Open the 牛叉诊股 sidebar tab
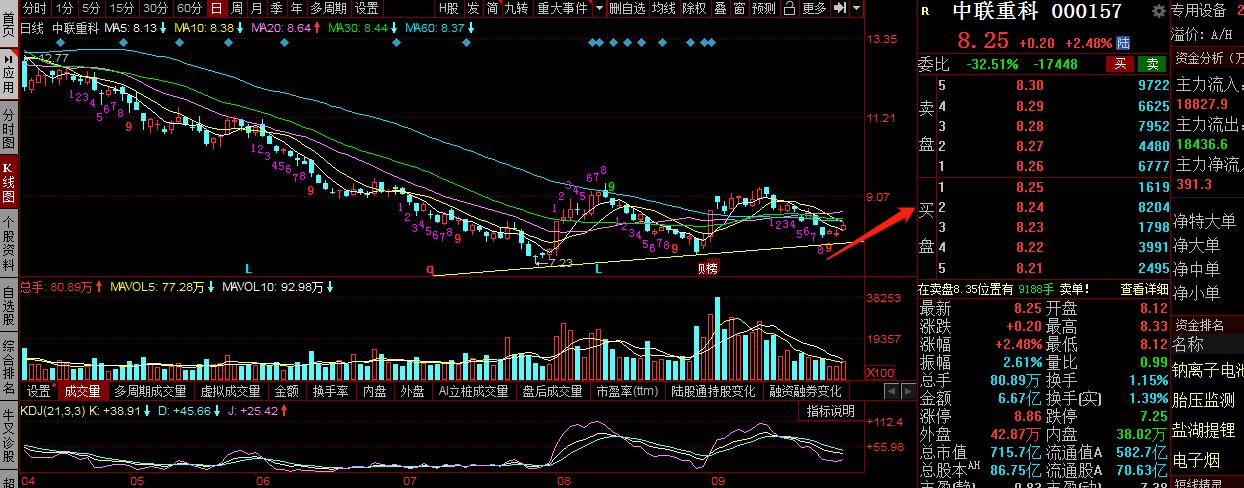The width and height of the screenshot is (1244, 488). pyautogui.click(x=8, y=433)
